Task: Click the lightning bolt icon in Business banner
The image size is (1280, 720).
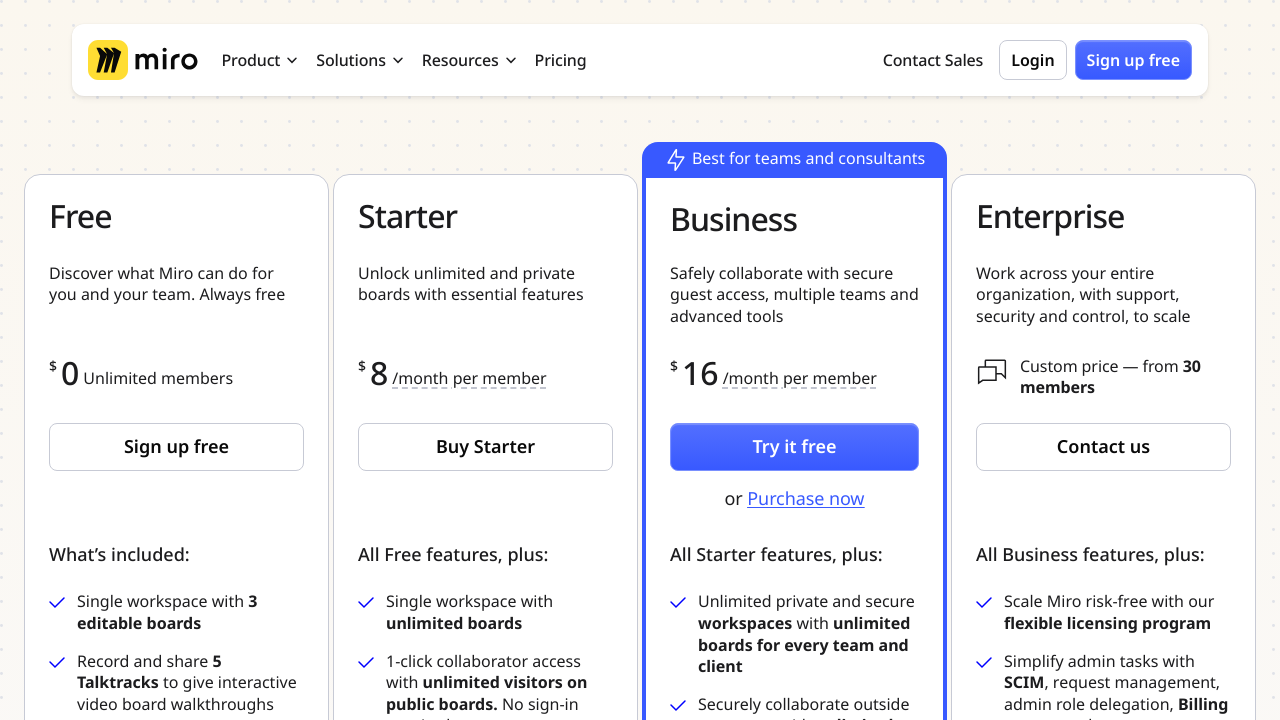Action: 676,160
